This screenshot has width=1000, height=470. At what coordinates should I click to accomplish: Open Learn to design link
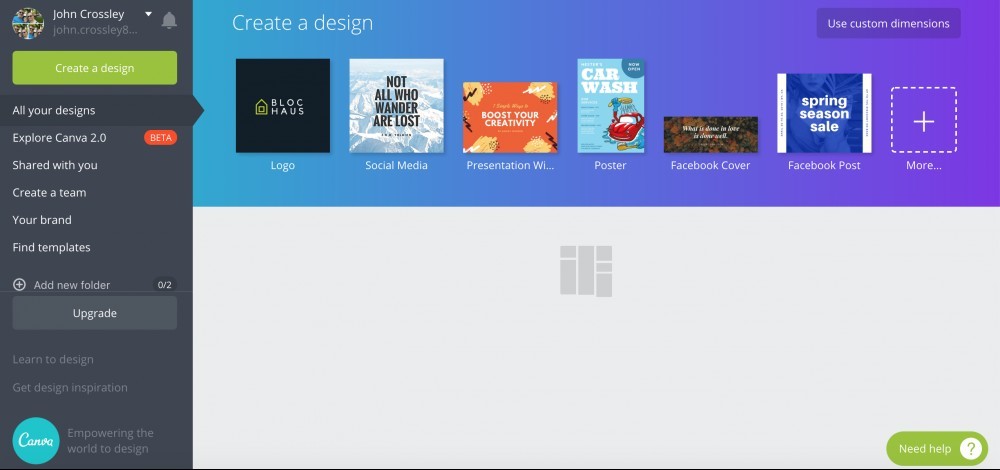point(53,360)
